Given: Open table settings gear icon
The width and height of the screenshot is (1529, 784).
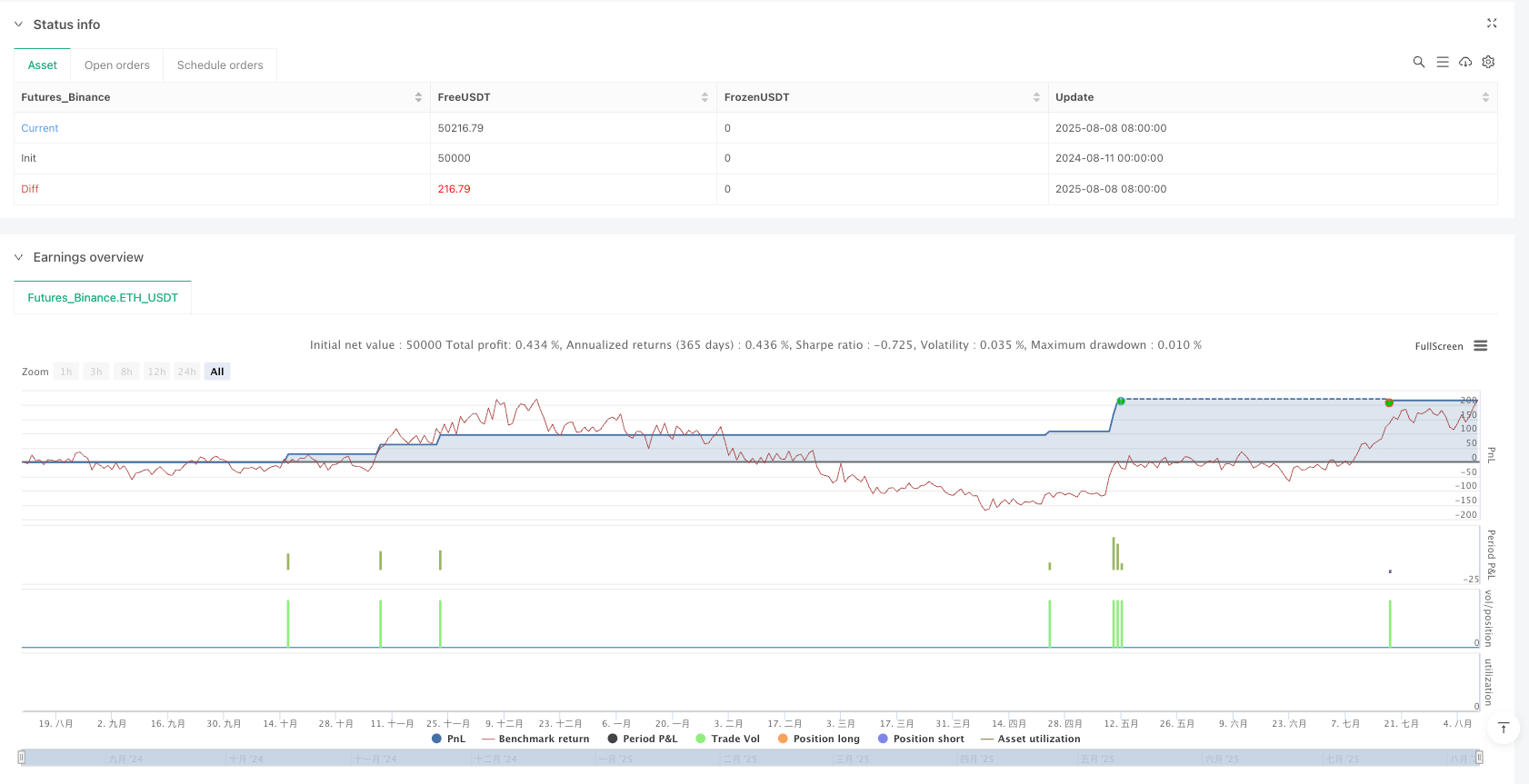Looking at the screenshot, I should pos(1488,62).
